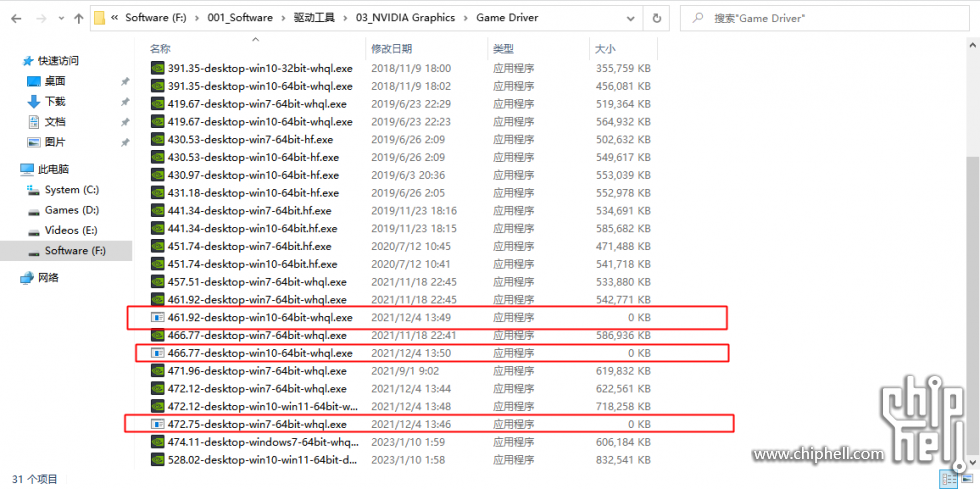
Task: Open 快速访问 in the sidebar
Action: (58, 61)
